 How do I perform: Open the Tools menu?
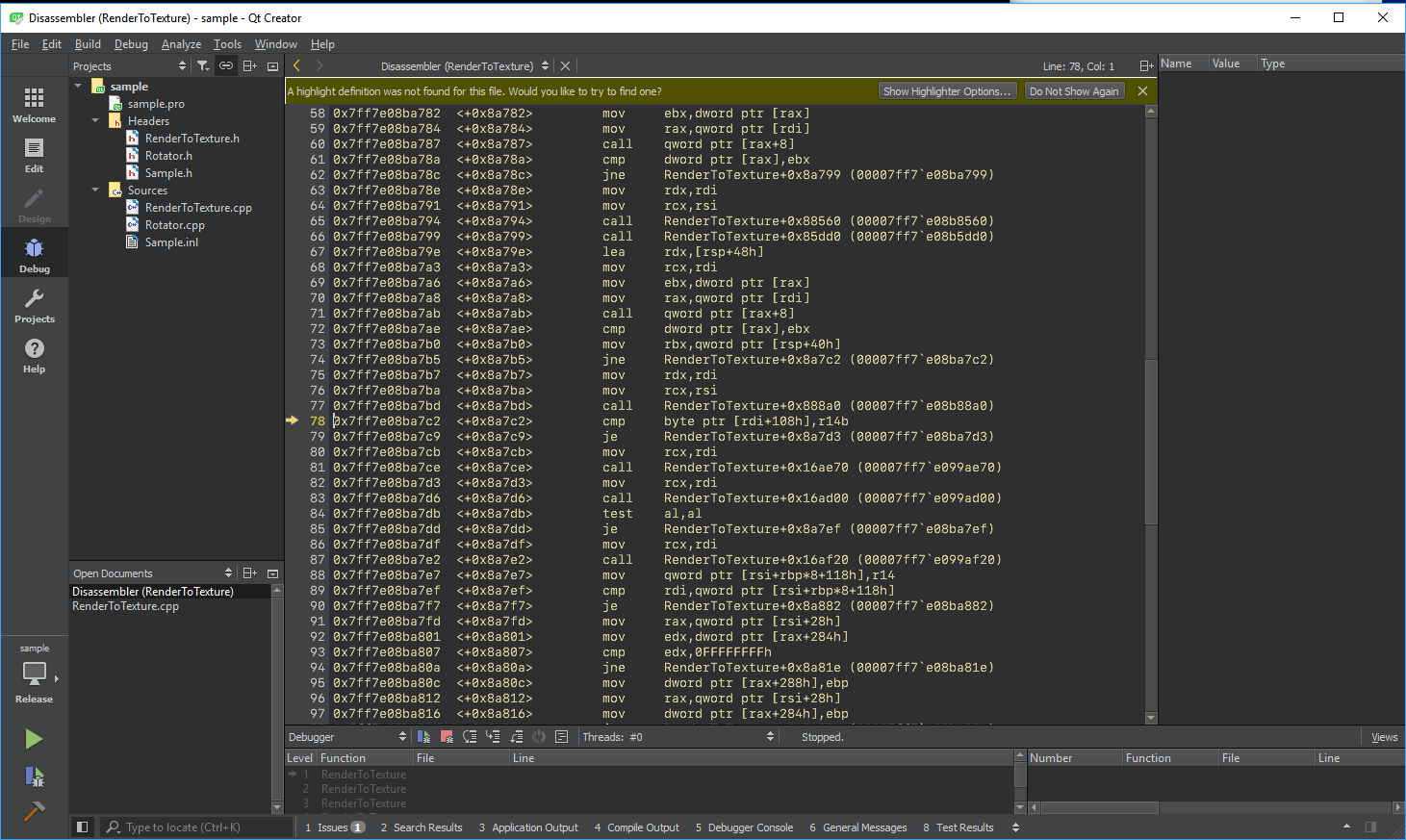[x=227, y=44]
